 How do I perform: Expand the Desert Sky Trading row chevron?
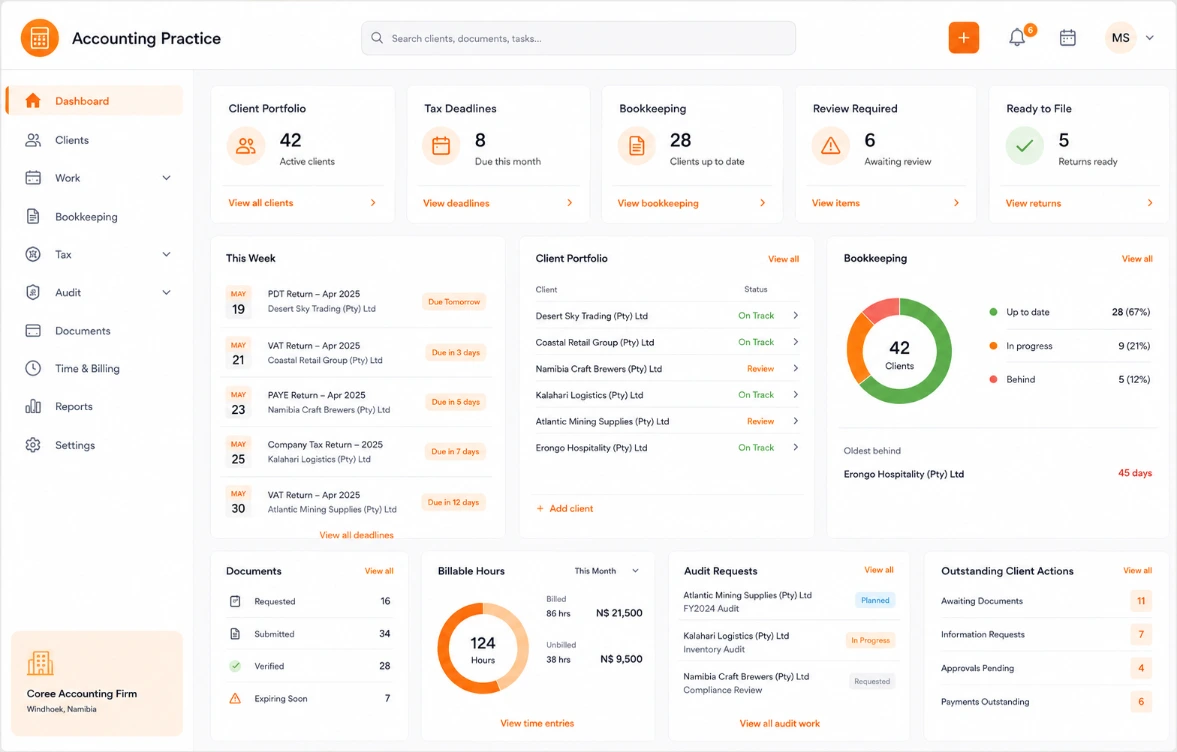pyautogui.click(x=796, y=315)
